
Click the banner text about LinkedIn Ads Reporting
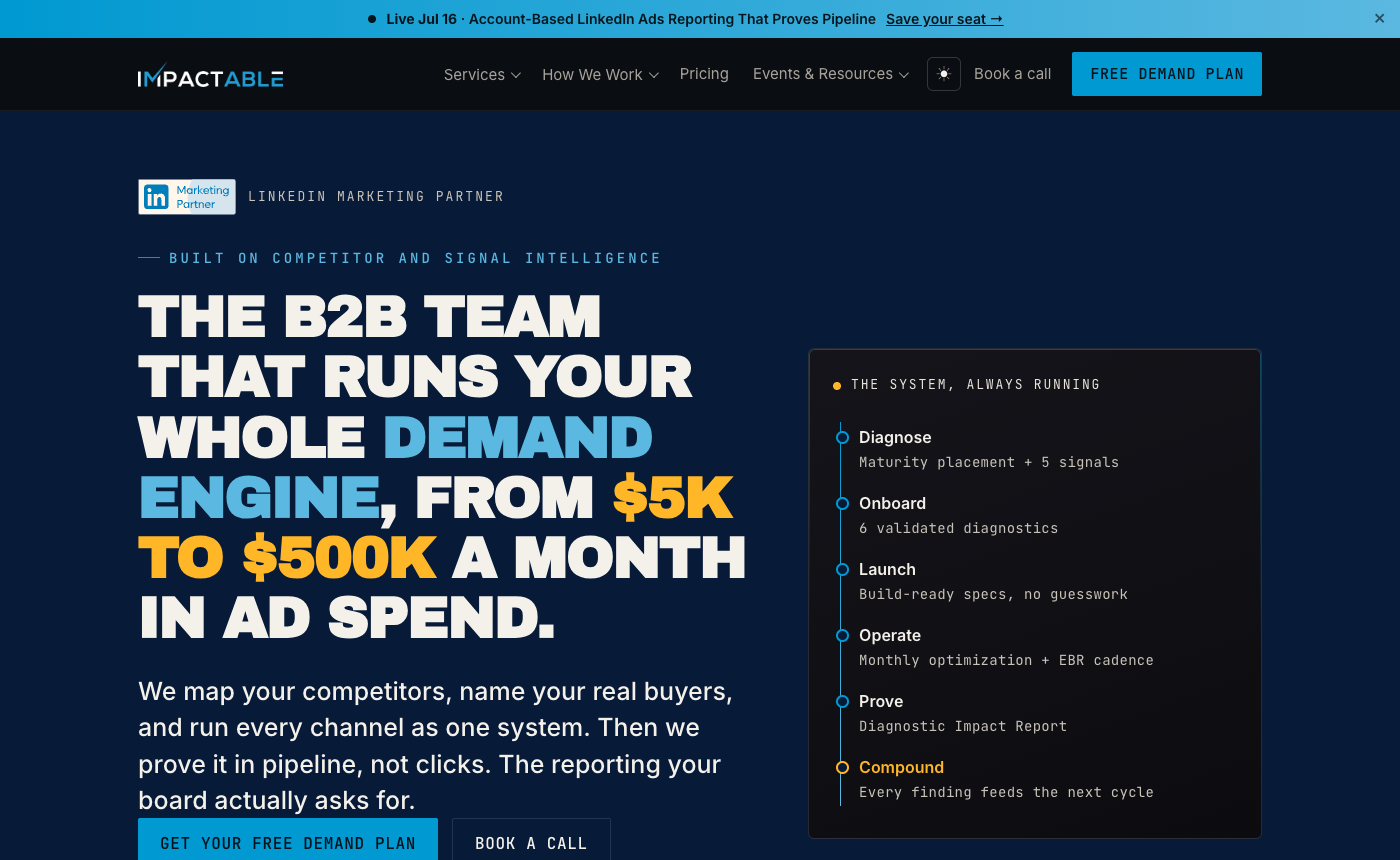coord(631,19)
